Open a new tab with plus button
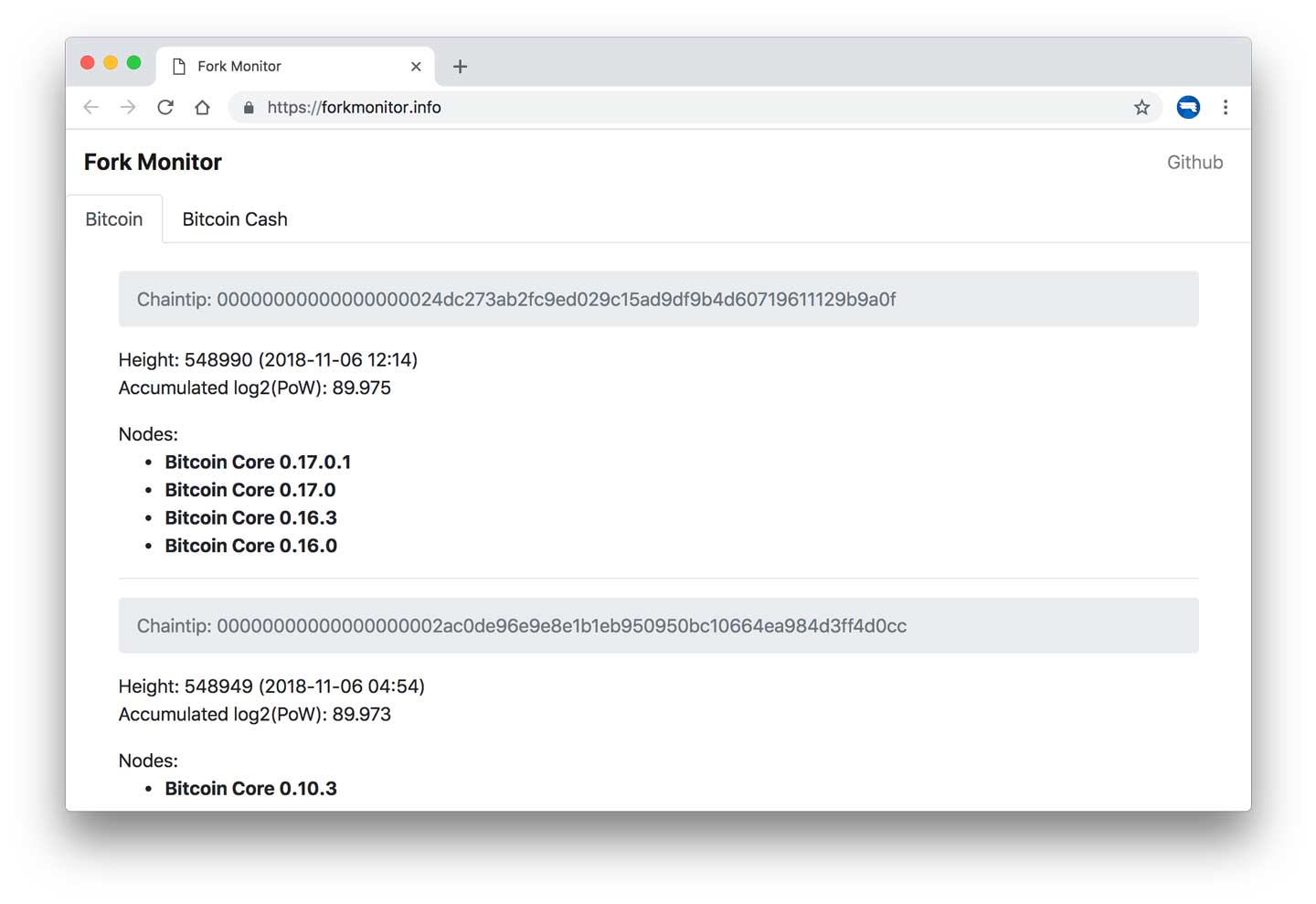This screenshot has width=1316, height=904. tap(460, 67)
